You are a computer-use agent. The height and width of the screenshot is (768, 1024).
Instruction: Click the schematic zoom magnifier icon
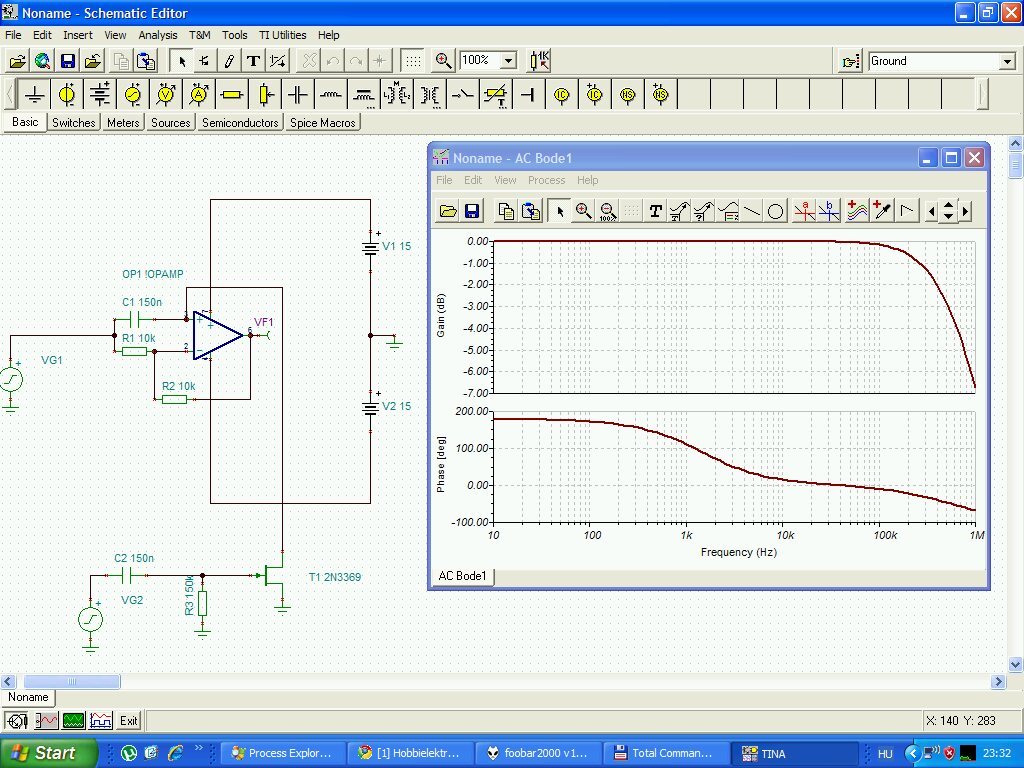click(443, 61)
